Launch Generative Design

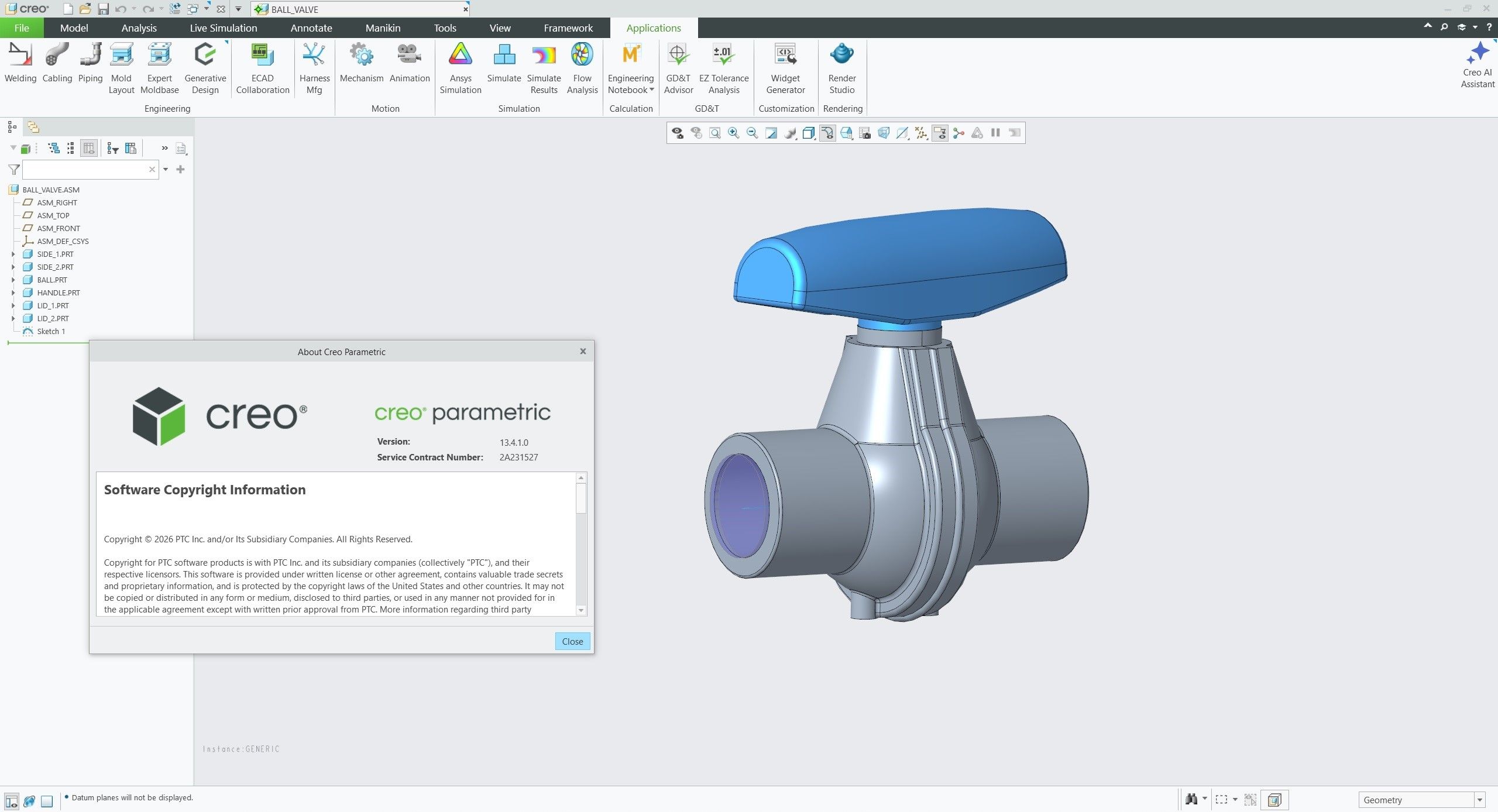(x=205, y=68)
